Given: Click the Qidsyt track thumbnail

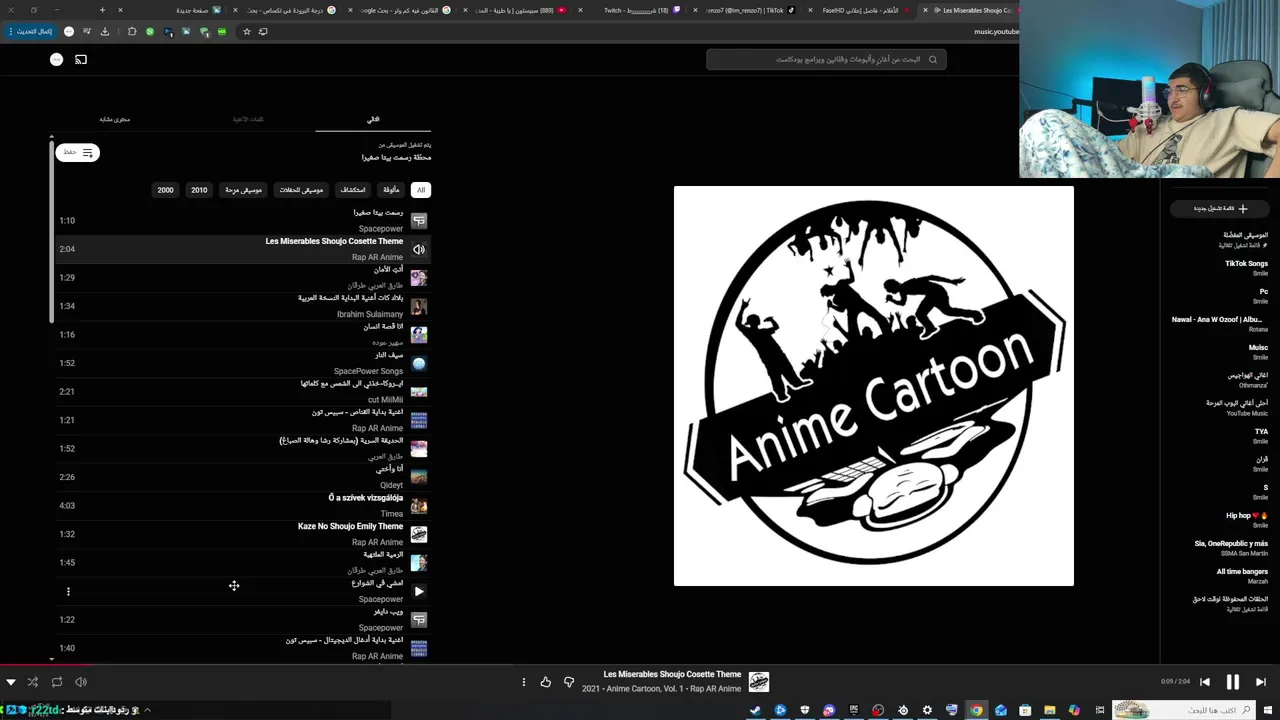Looking at the screenshot, I should pos(419,477).
